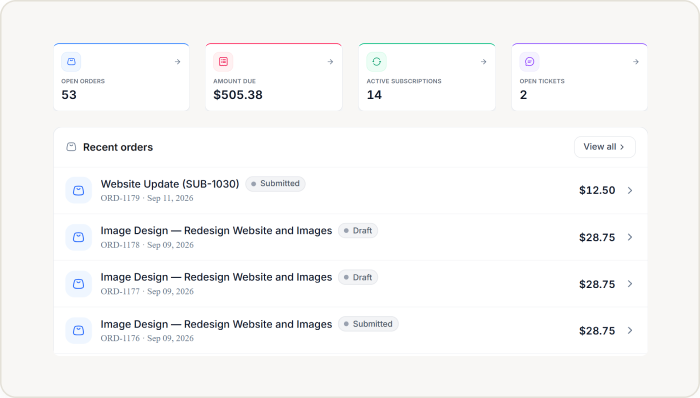Click the Submitted badge on ORD-1176
Viewport: 700px width, 398px height.
click(368, 324)
